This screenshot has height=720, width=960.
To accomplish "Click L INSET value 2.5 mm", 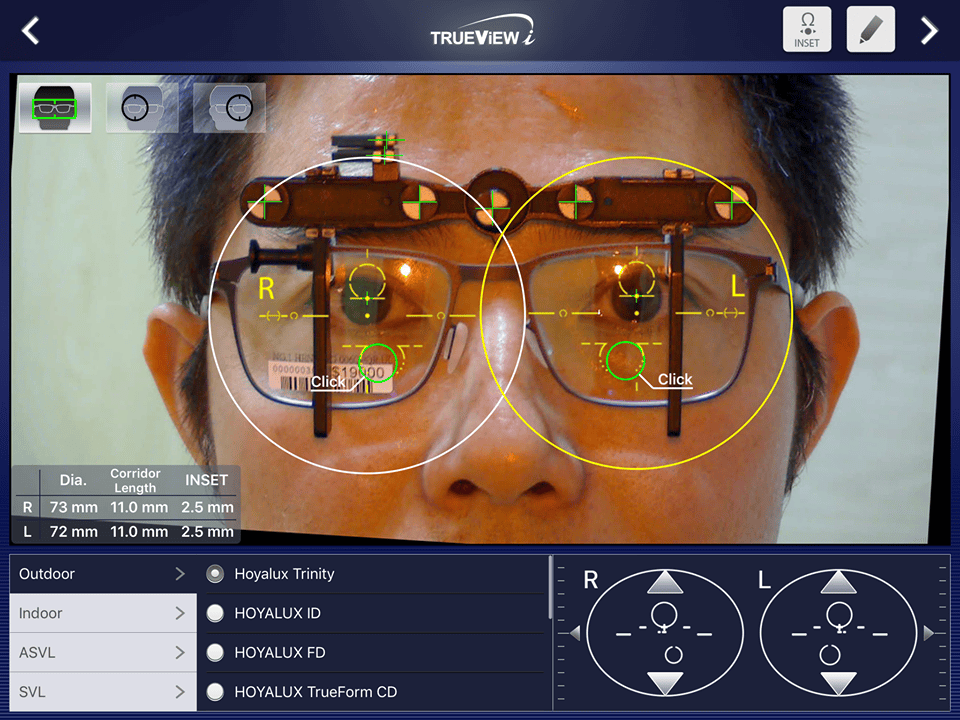I will (207, 532).
